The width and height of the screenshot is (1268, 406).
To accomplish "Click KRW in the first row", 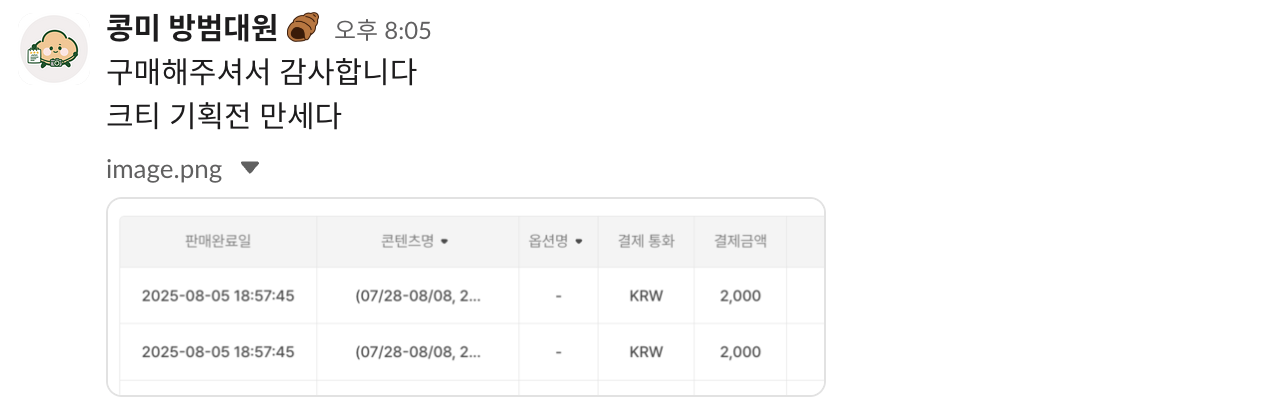I will (646, 296).
